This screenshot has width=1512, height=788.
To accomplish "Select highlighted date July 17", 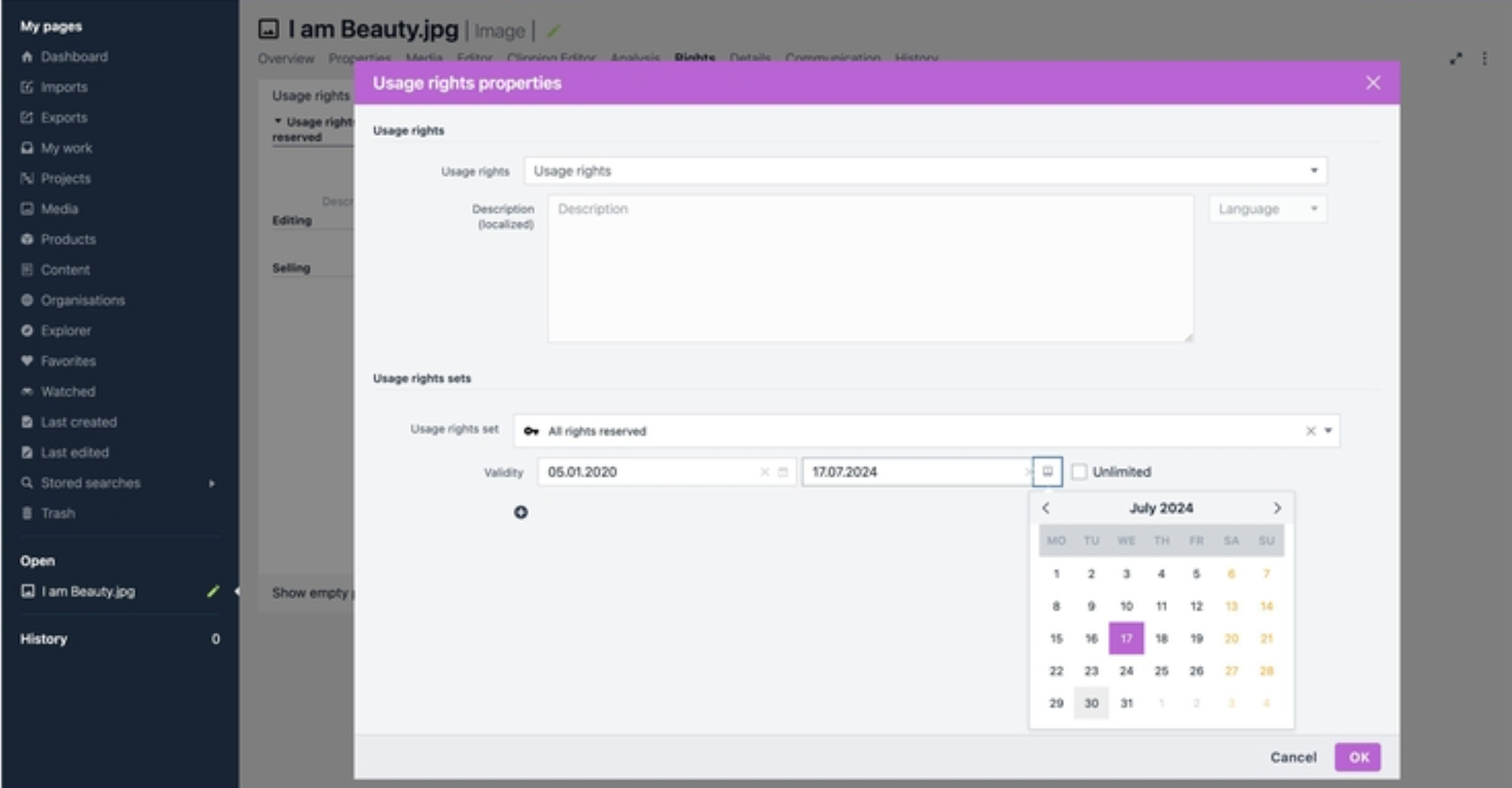I will tap(1126, 638).
